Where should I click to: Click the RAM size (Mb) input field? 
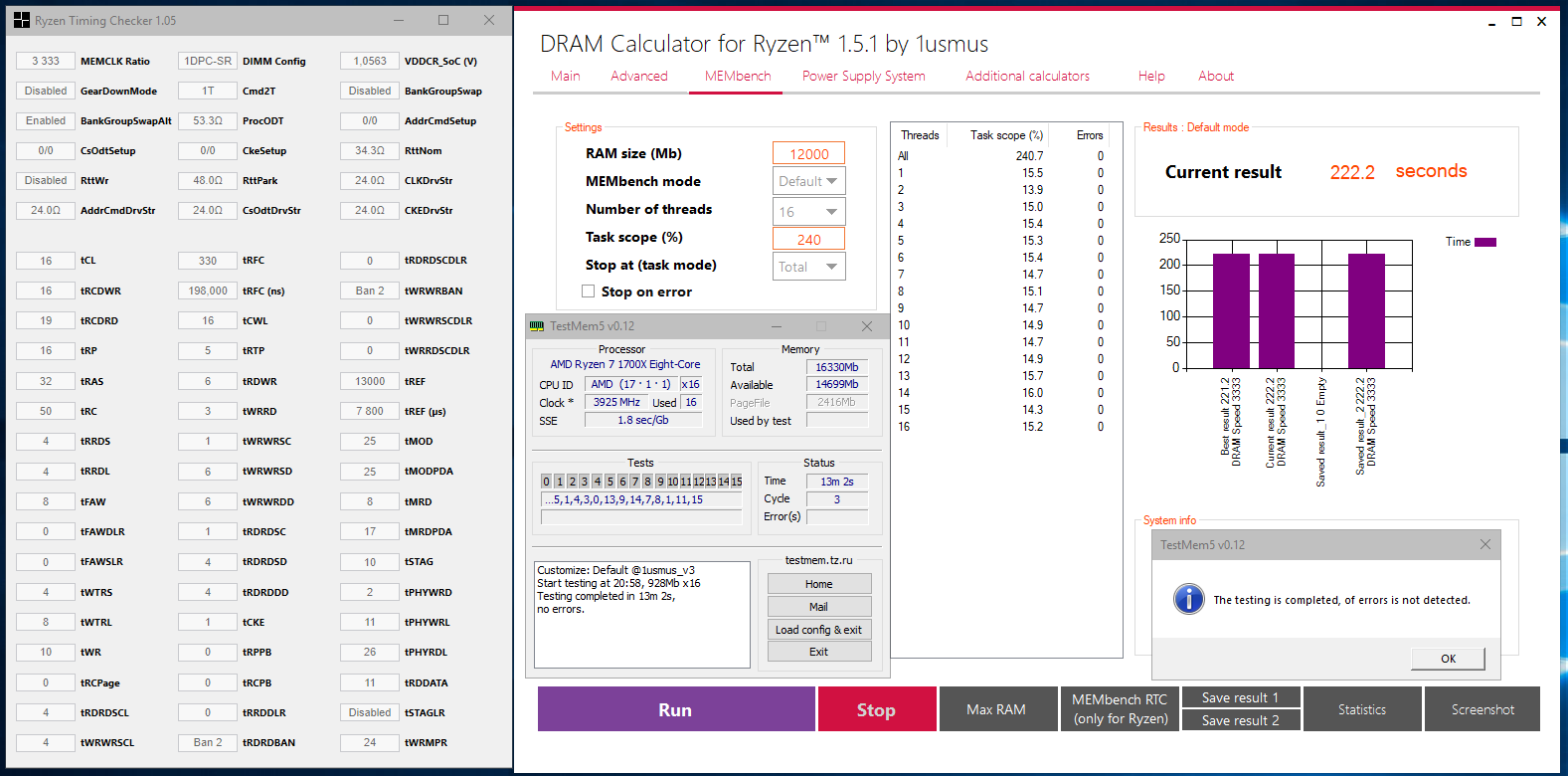[x=808, y=153]
